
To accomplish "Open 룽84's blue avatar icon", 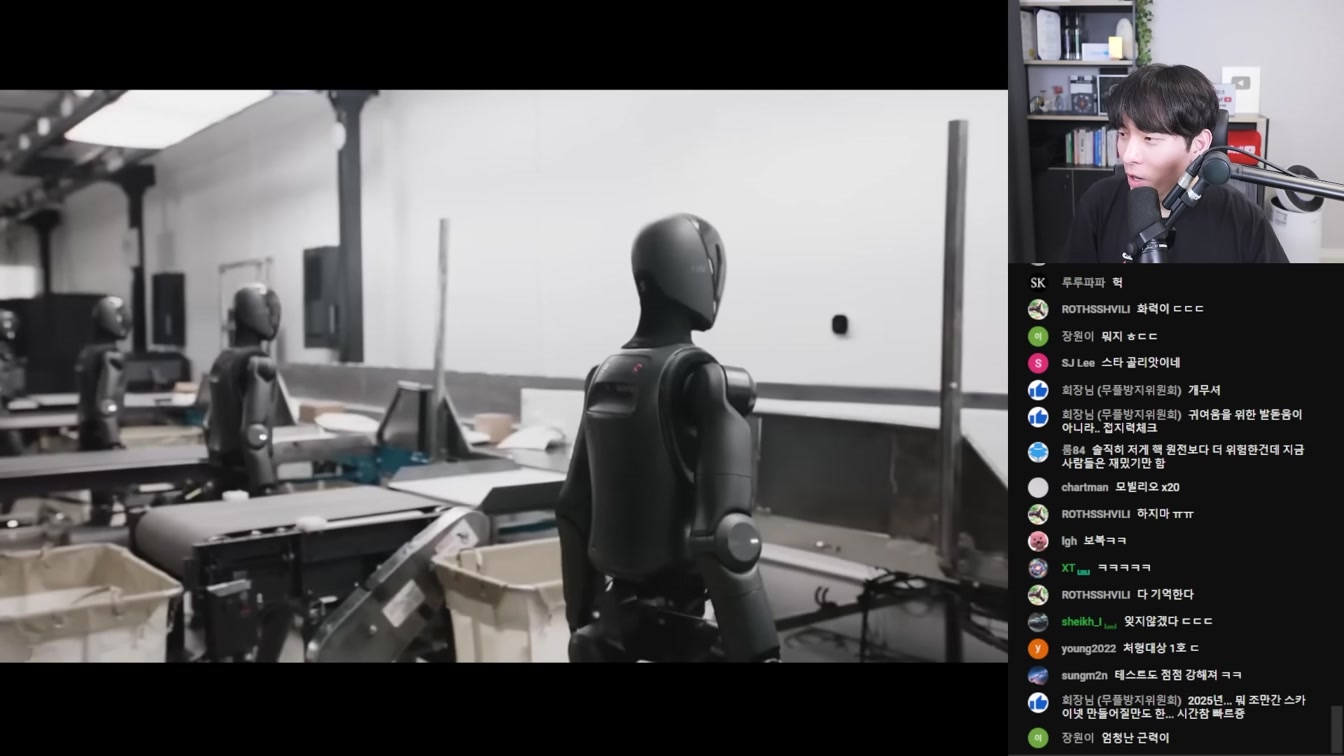I will [x=1038, y=452].
